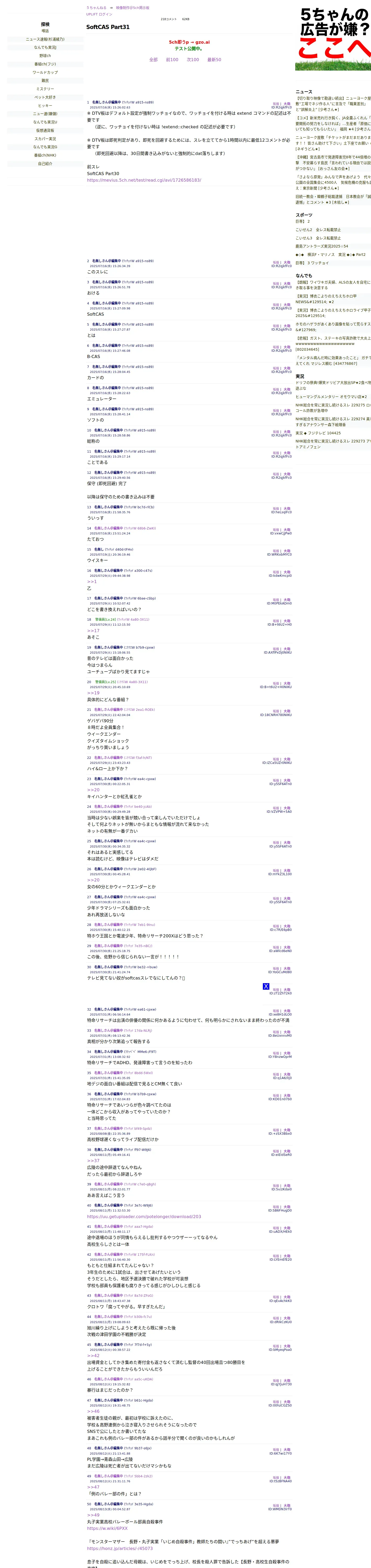
Task: Open なんでも実況U in the sidebar
Action: coord(45,122)
